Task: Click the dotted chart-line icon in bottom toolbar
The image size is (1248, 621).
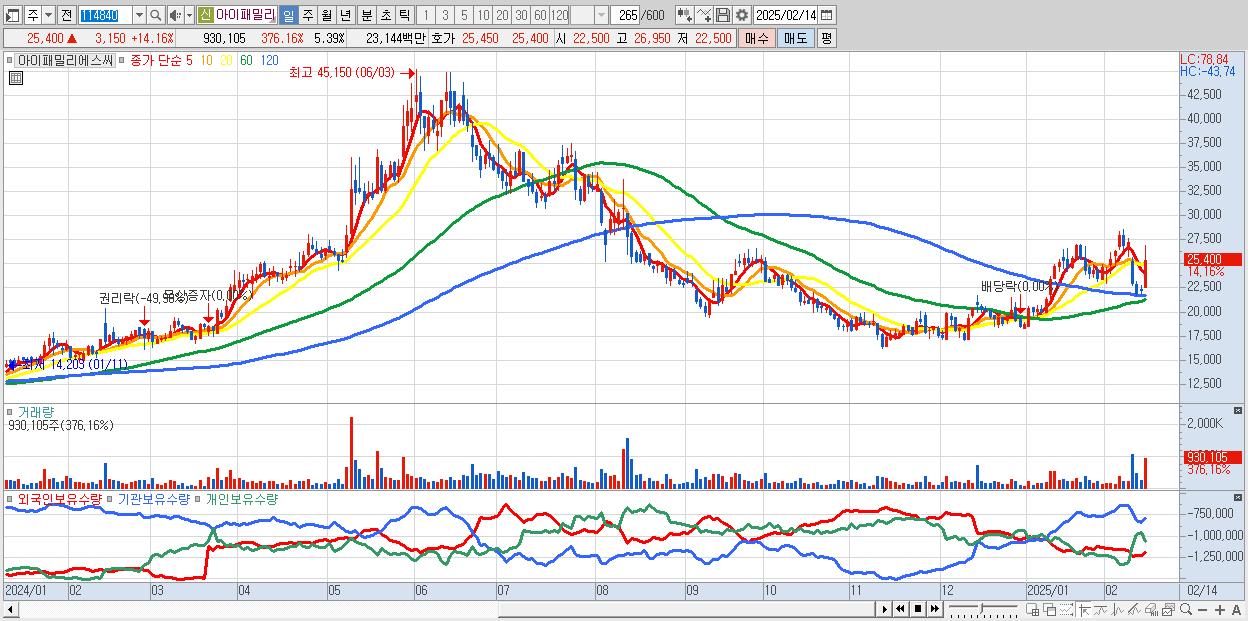Action: pyautogui.click(x=1067, y=609)
